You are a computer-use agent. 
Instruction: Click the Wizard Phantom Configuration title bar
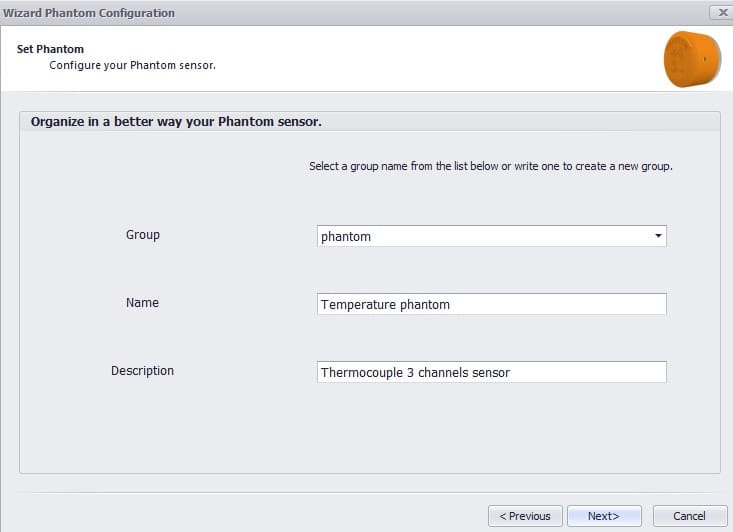300,13
